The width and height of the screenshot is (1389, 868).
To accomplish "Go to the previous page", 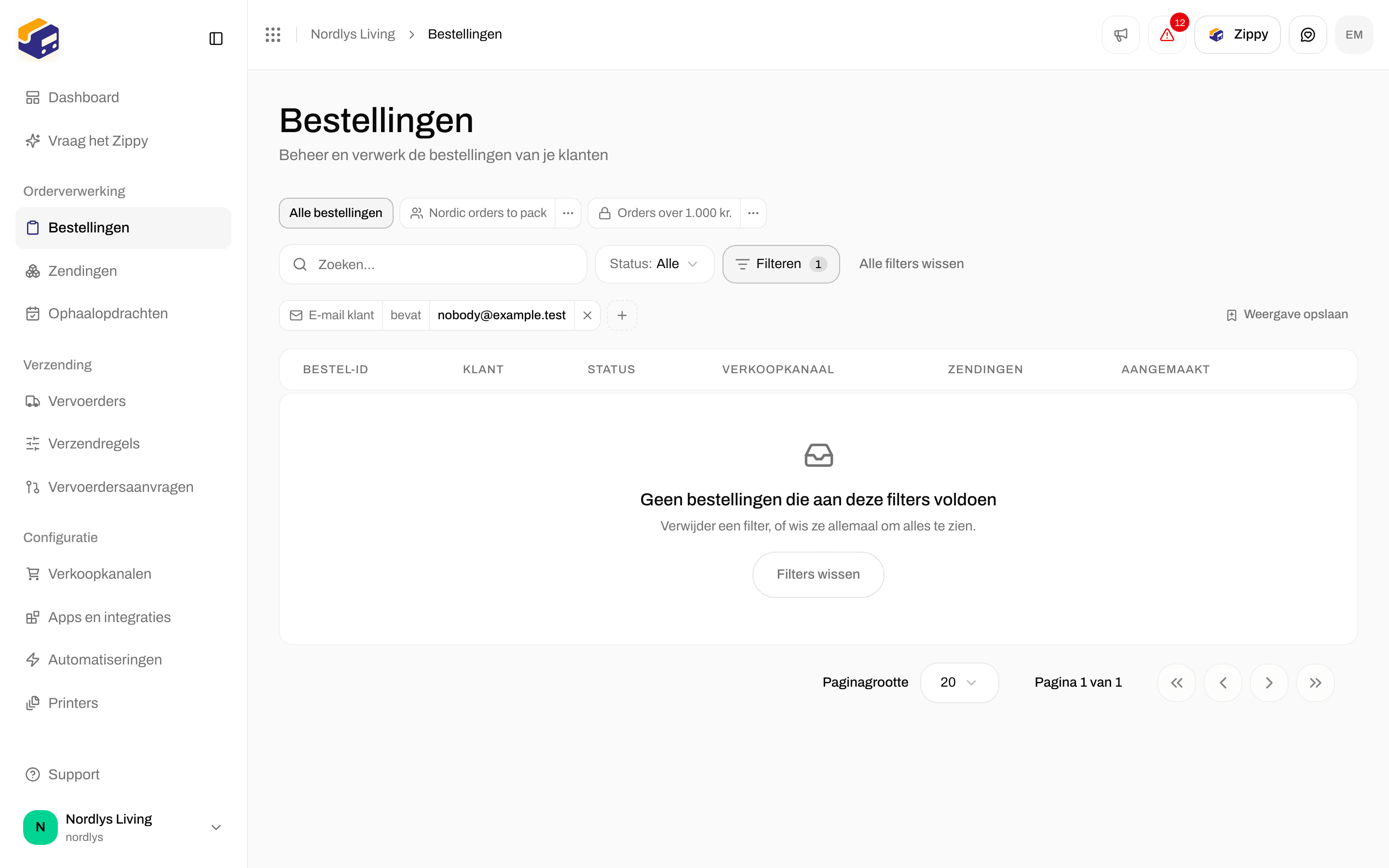I will [x=1223, y=682].
